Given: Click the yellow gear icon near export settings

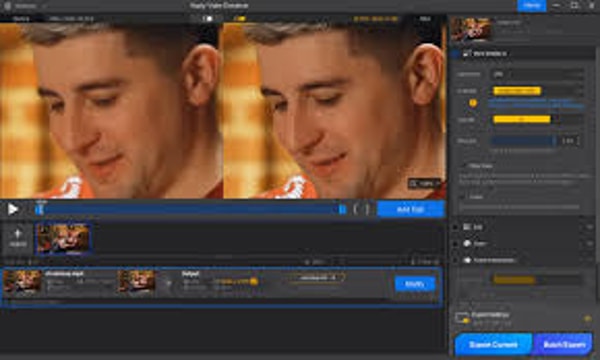Looking at the screenshot, I should point(588,318).
